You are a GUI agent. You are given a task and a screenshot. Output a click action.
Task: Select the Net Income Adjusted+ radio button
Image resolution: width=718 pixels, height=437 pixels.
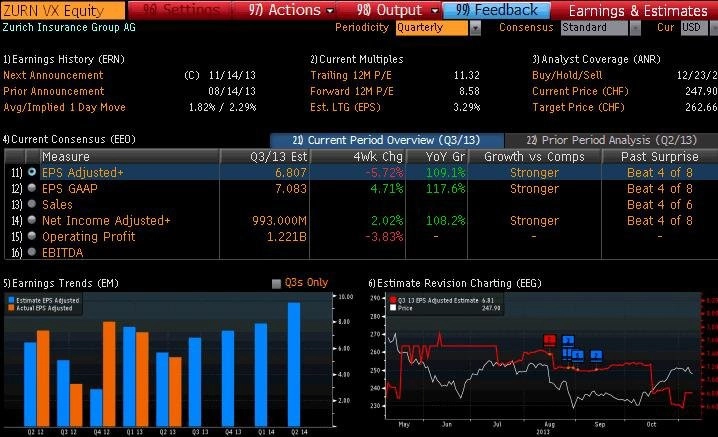coord(32,220)
